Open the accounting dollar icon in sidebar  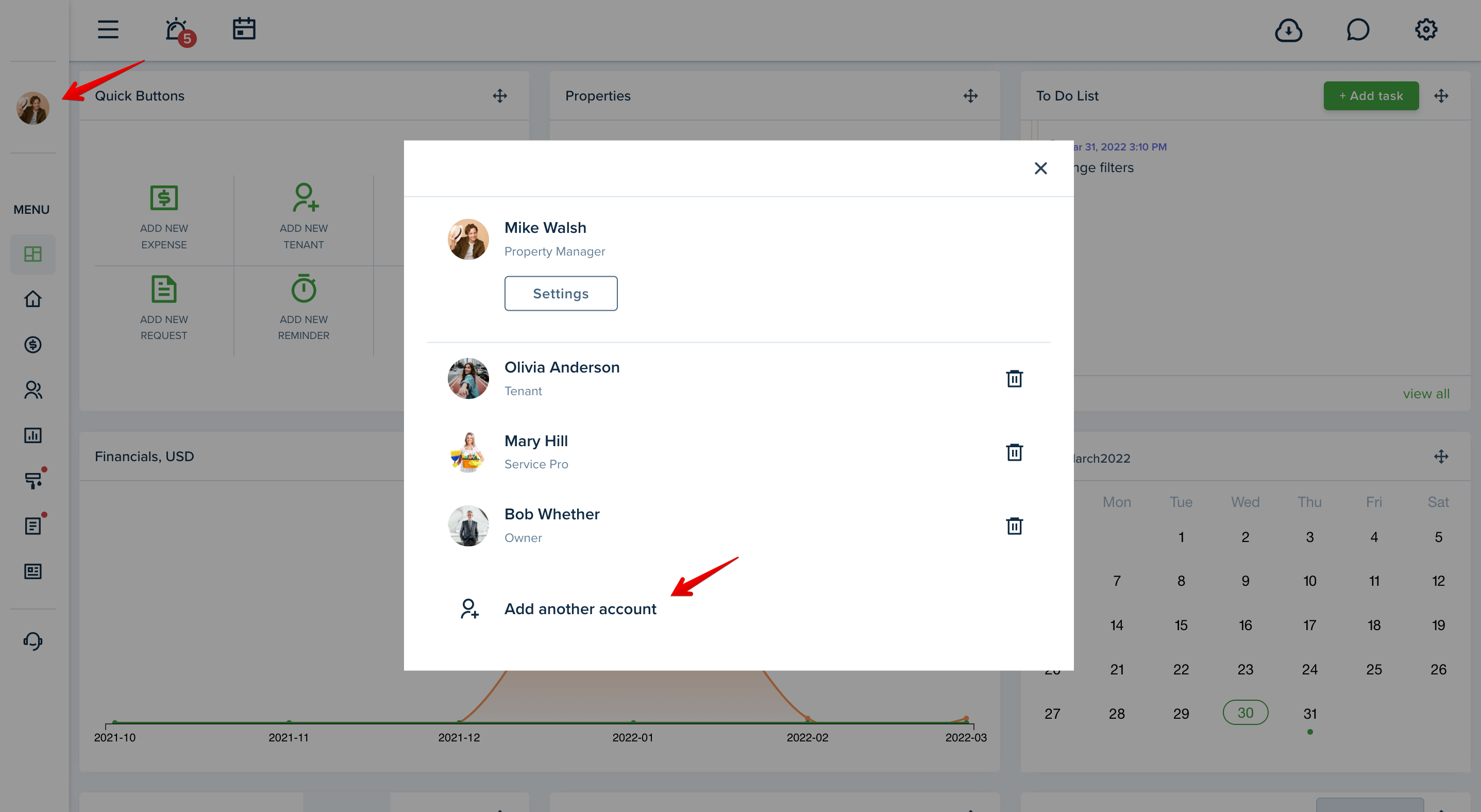tap(33, 344)
